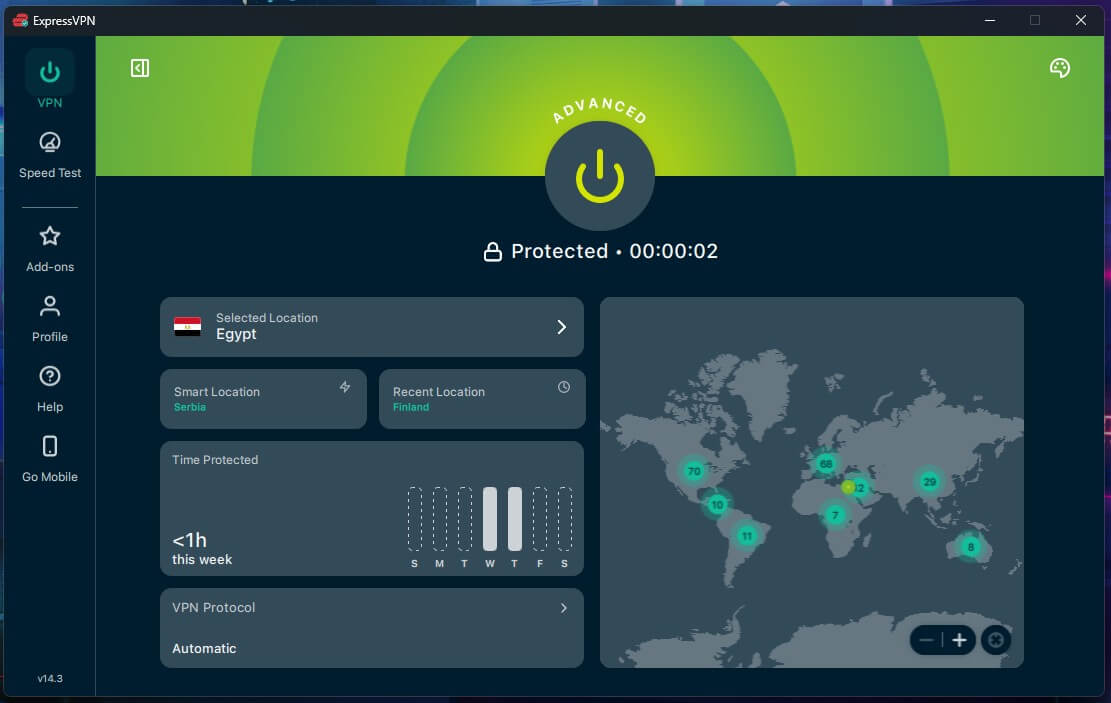Click the Time Protected card title
This screenshot has width=1111, height=703.
(x=215, y=460)
